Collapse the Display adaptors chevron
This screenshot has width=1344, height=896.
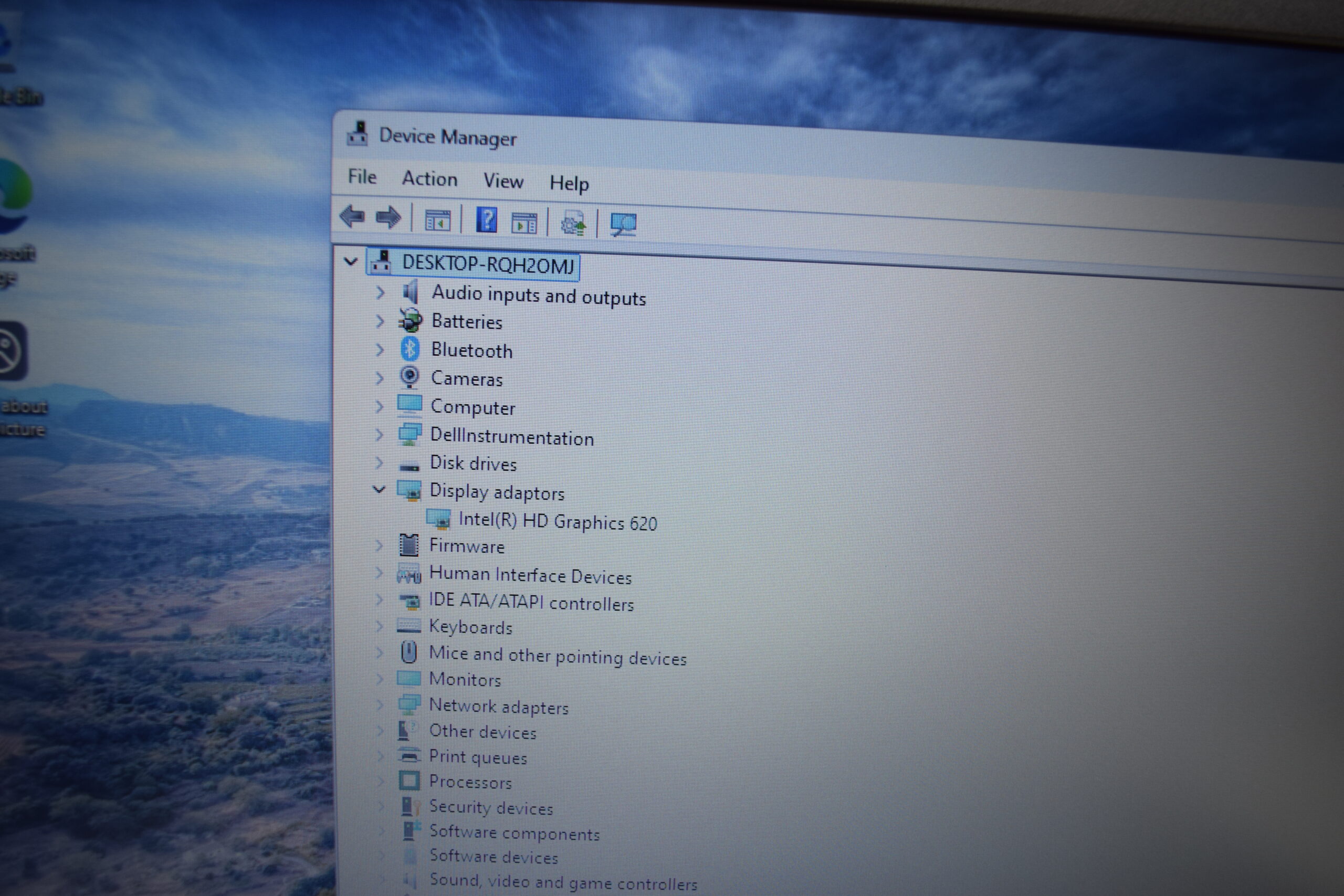(x=379, y=490)
